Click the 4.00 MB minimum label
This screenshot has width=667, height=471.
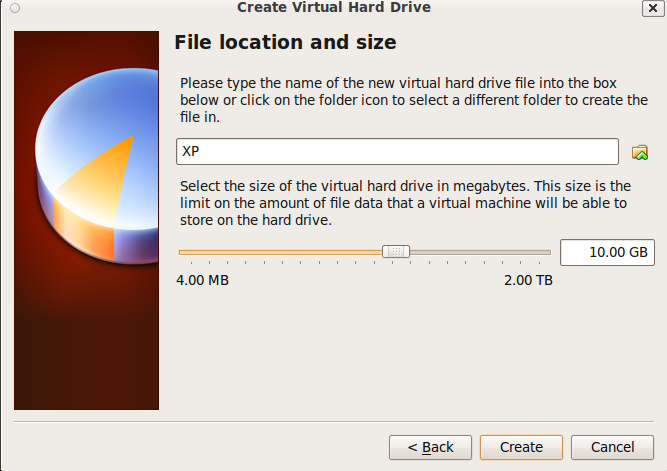pos(202,280)
